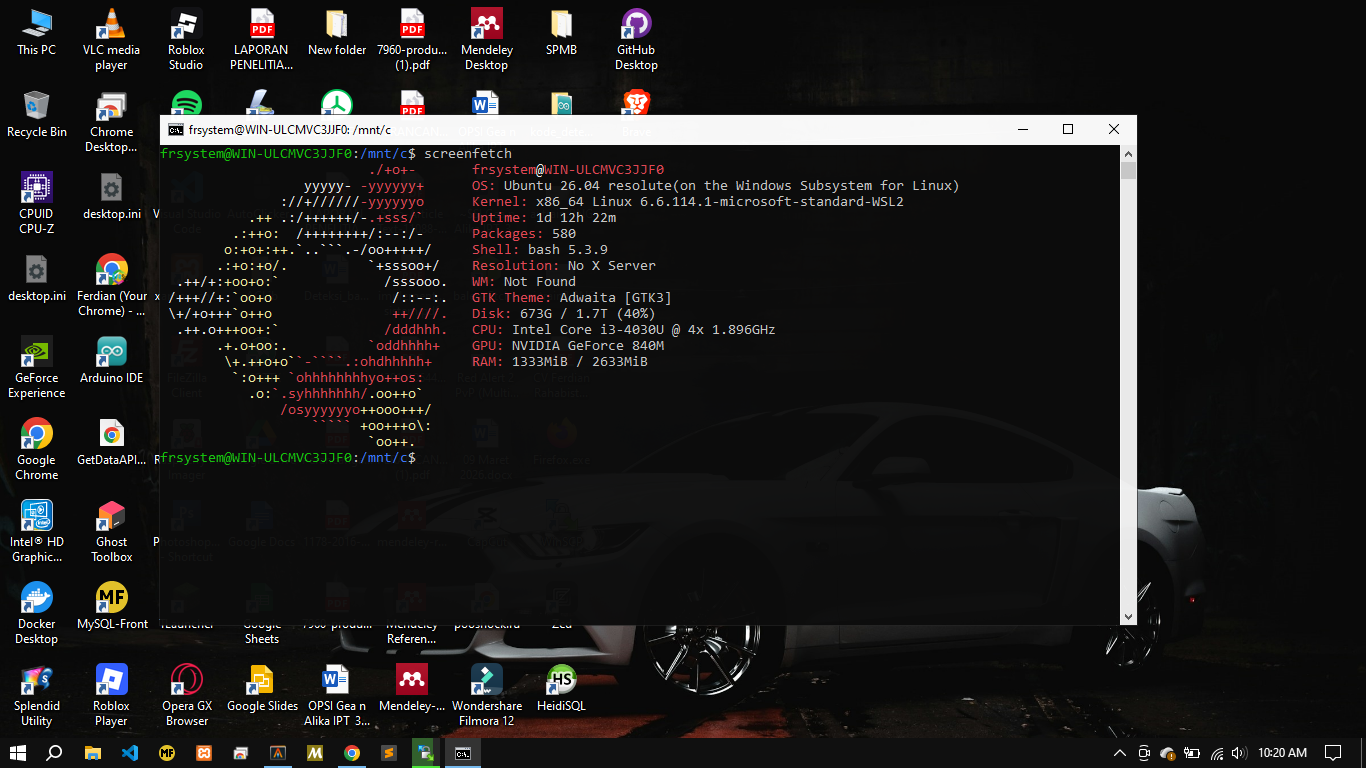Click the Uptime: 1d 12h 22m line
1366x768 pixels.
point(544,217)
